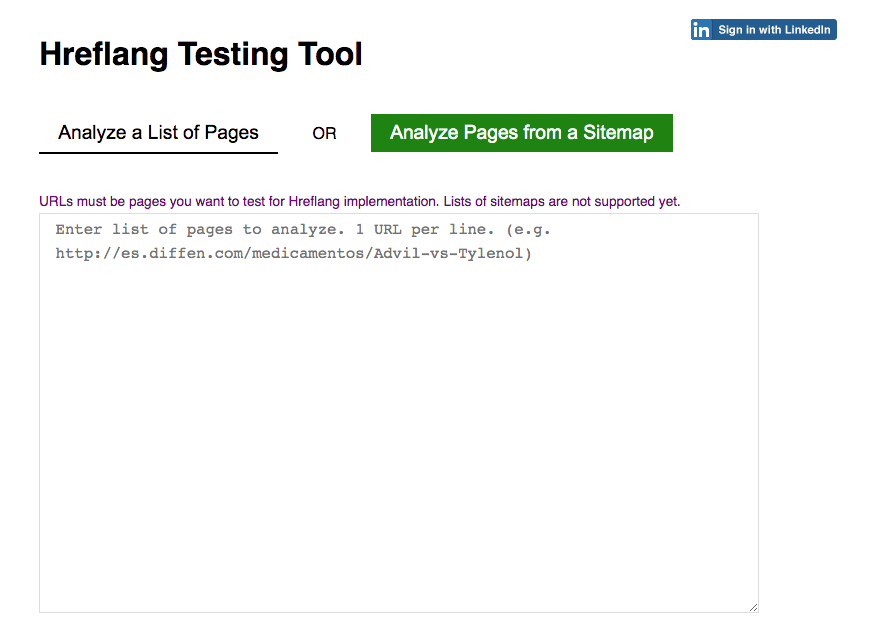The height and width of the screenshot is (622, 893).
Task: Click the 'Sign in with LinkedIn' text label
Action: (x=774, y=30)
